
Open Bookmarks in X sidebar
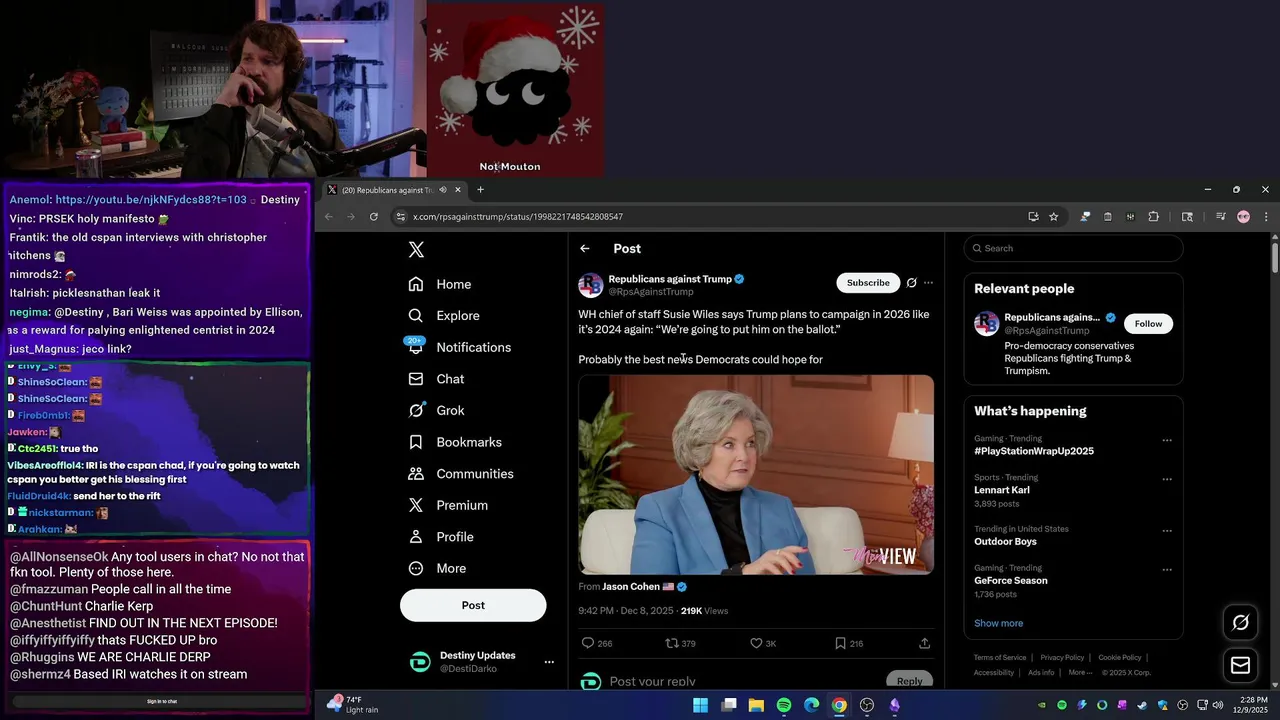click(455, 442)
